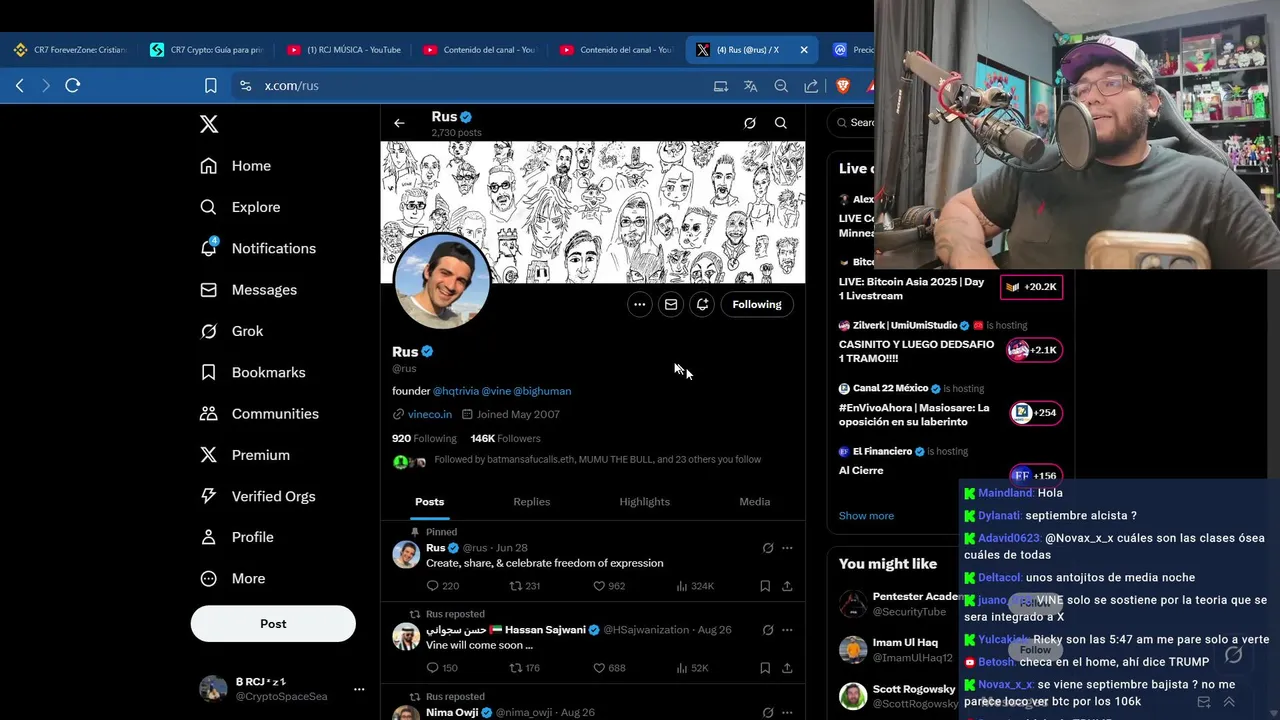The height and width of the screenshot is (720, 1280).
Task: Toggle post notifications for Rus
Action: point(703,304)
